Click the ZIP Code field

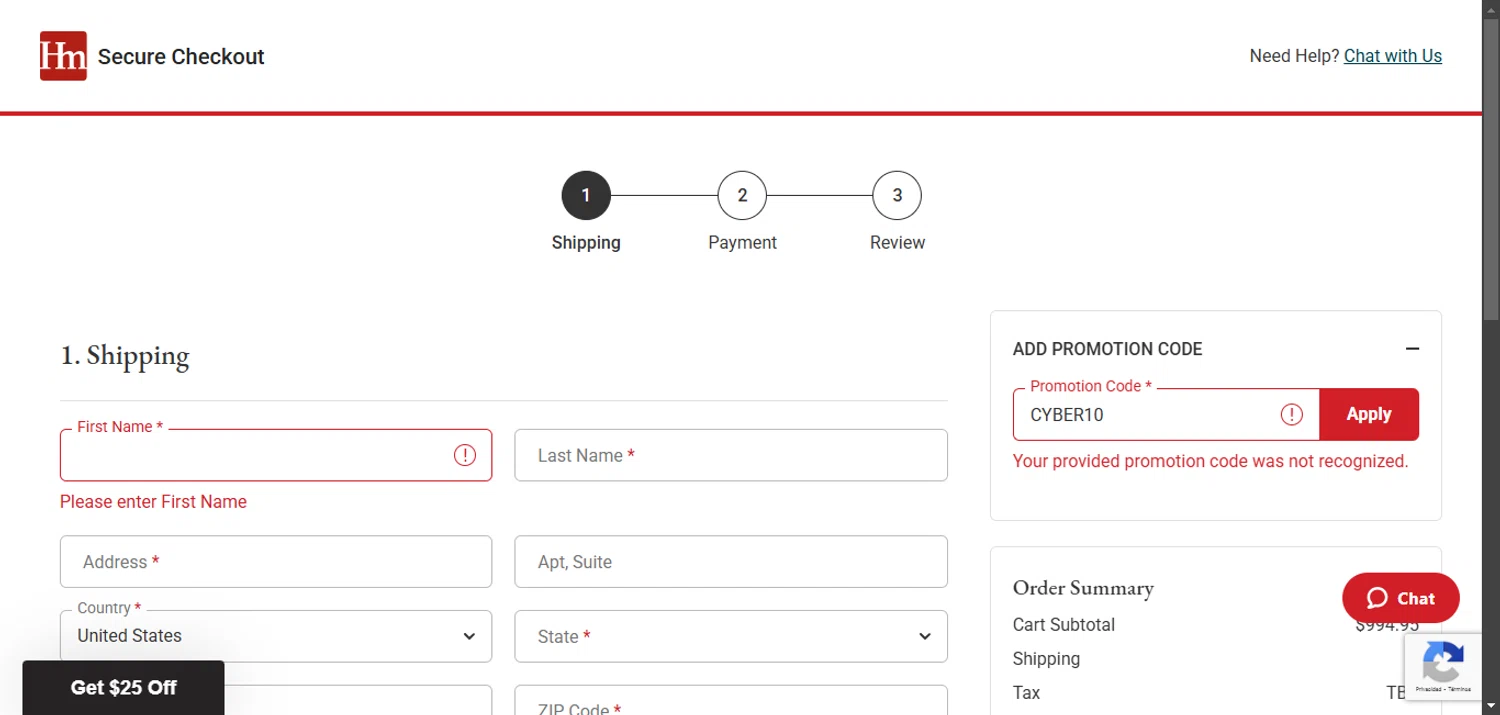pyautogui.click(x=730, y=703)
